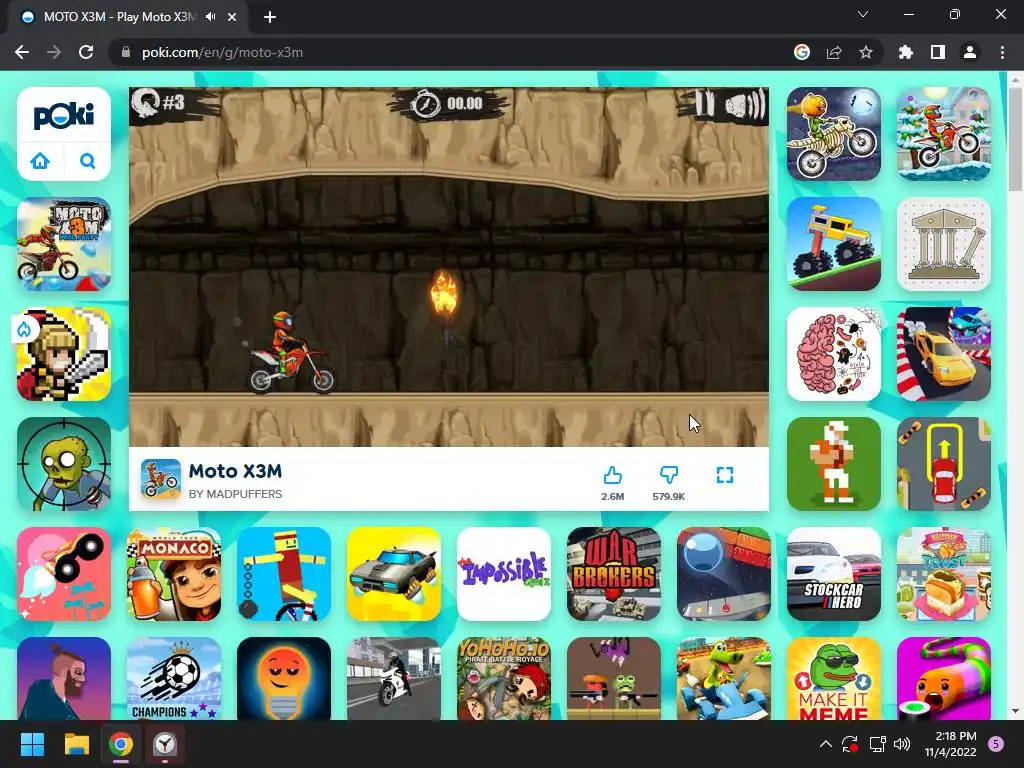The width and height of the screenshot is (1024, 768).
Task: Enter fullscreen mode for the game
Action: click(x=725, y=475)
